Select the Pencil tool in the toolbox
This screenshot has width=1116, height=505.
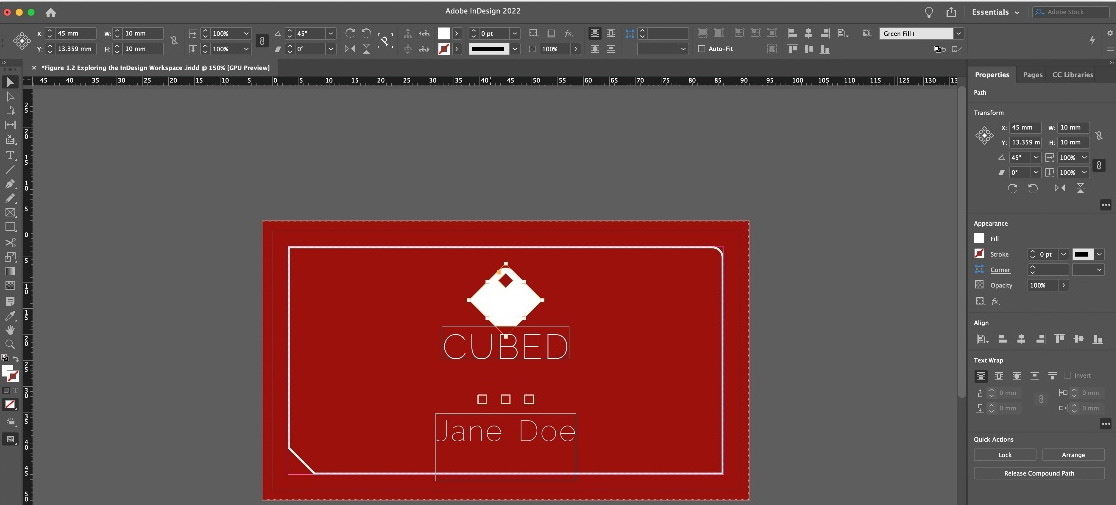10,198
